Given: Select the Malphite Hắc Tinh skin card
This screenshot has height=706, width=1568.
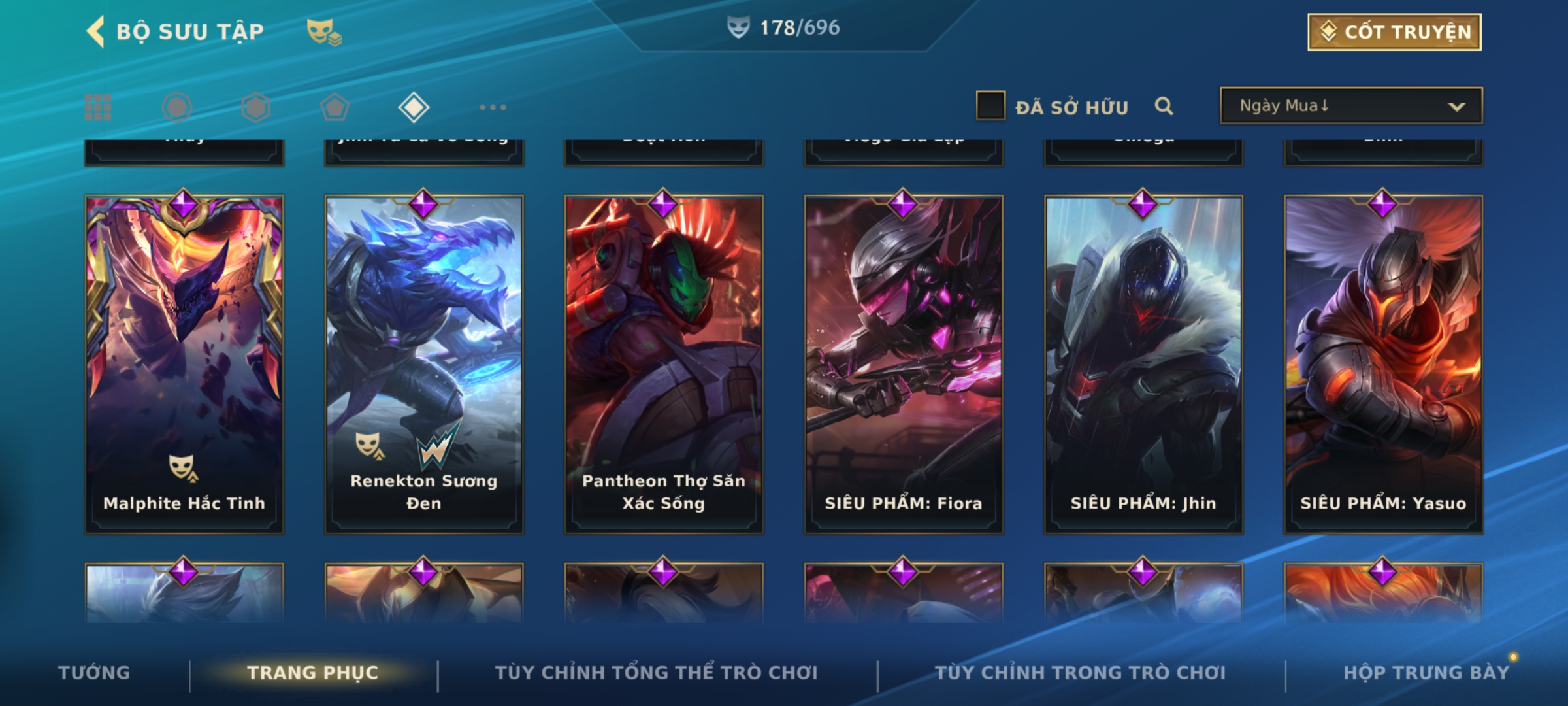Looking at the screenshot, I should click(184, 364).
